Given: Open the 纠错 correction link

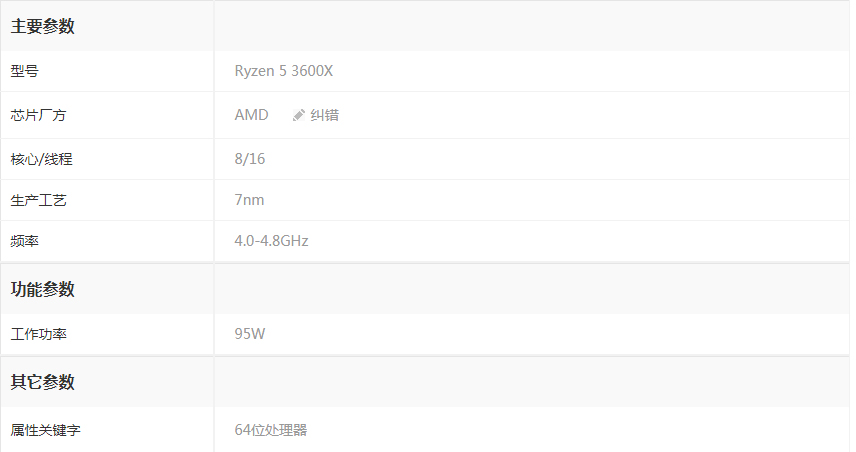Looking at the screenshot, I should (x=324, y=115).
